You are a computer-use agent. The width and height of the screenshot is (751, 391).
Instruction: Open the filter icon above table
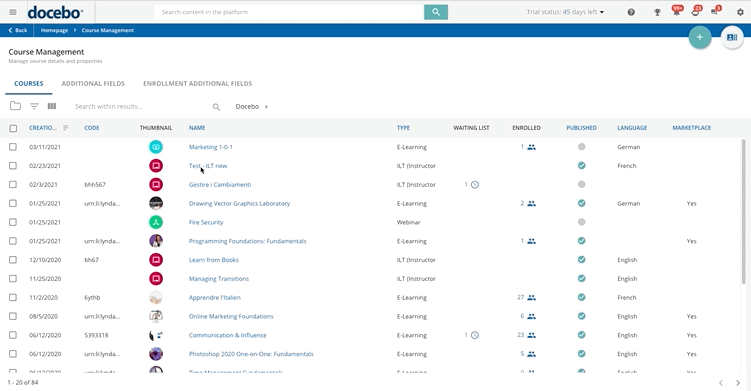pyautogui.click(x=34, y=106)
